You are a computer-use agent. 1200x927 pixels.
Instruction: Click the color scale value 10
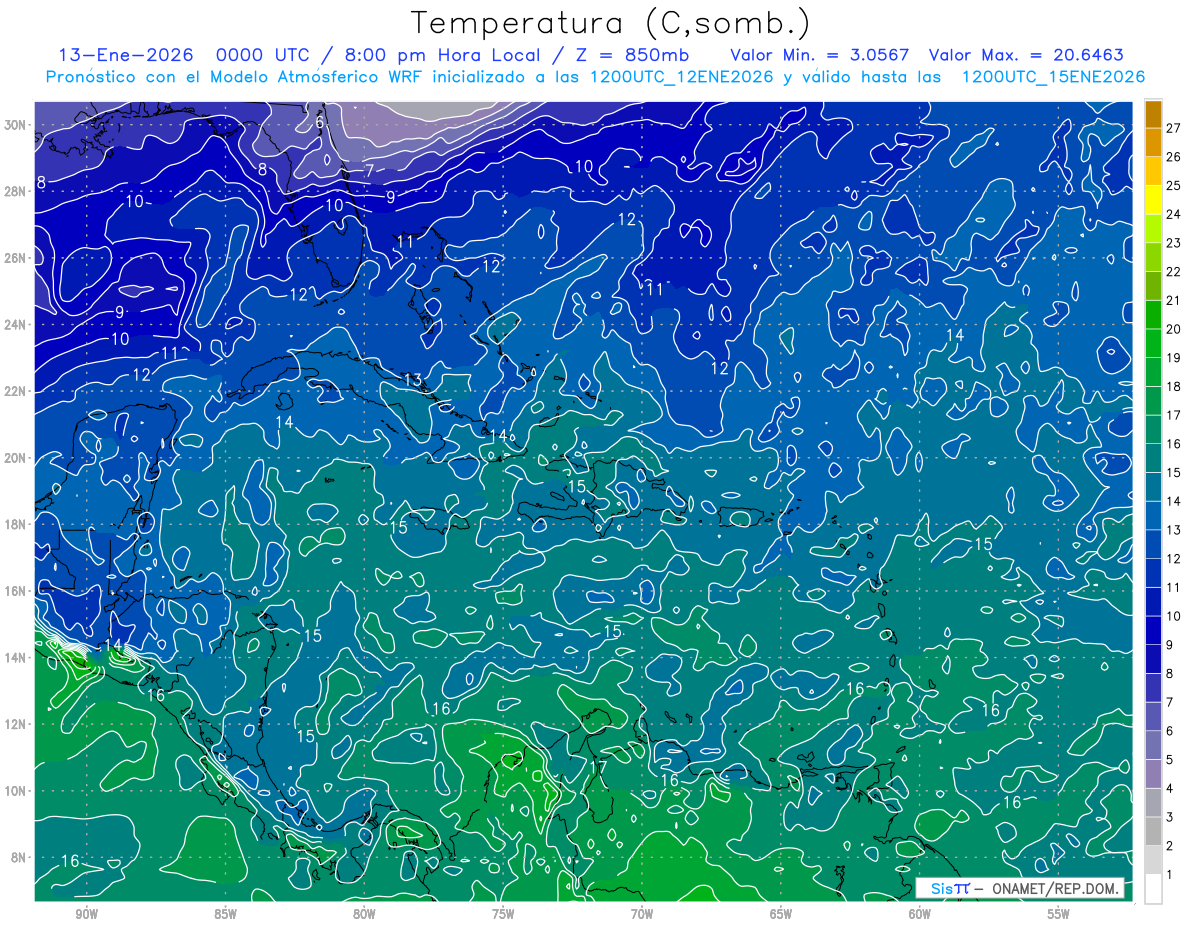coord(1175,616)
